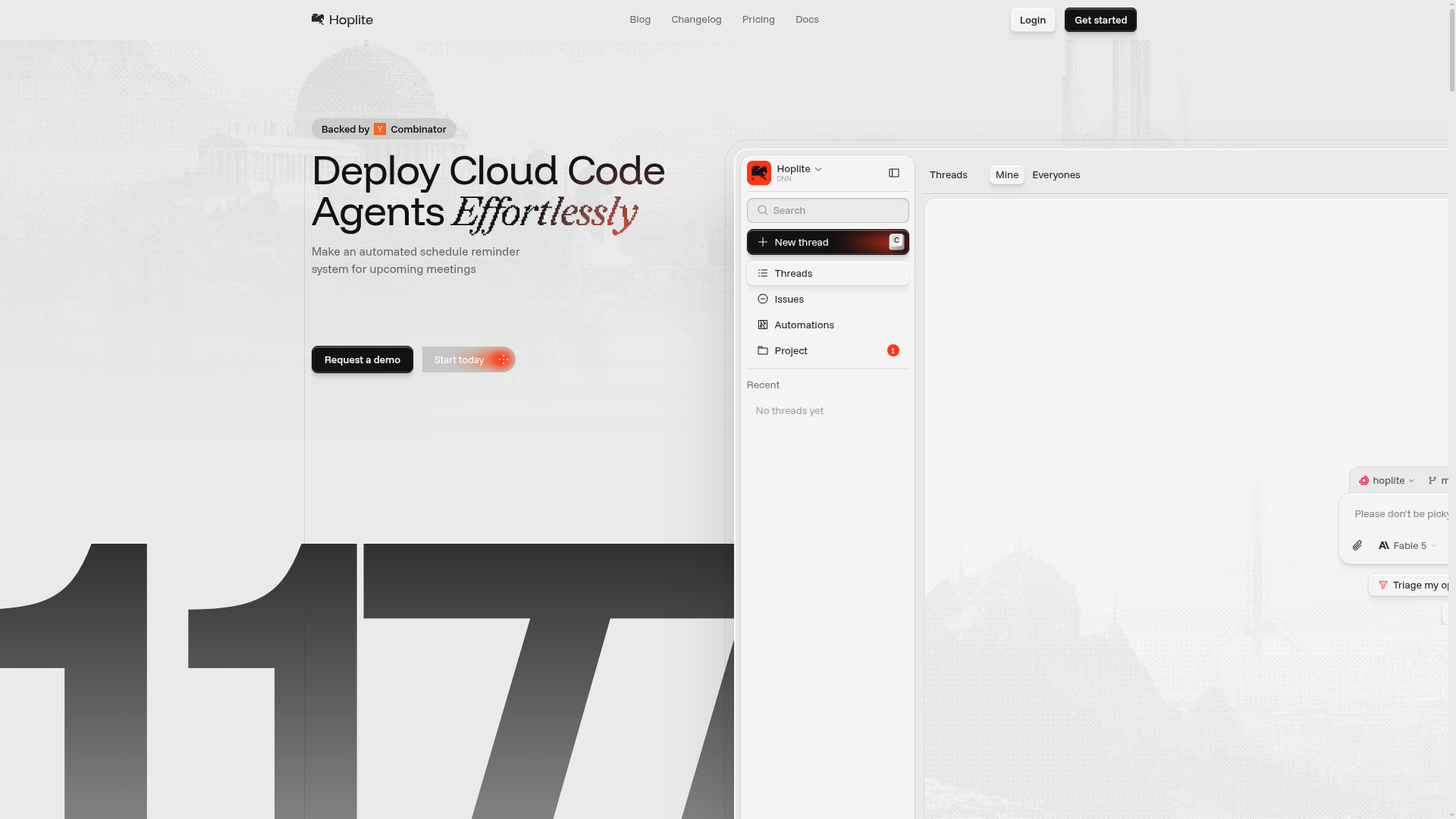The image size is (1456, 819).
Task: Click the 'Recent' section label
Action: [x=763, y=384]
